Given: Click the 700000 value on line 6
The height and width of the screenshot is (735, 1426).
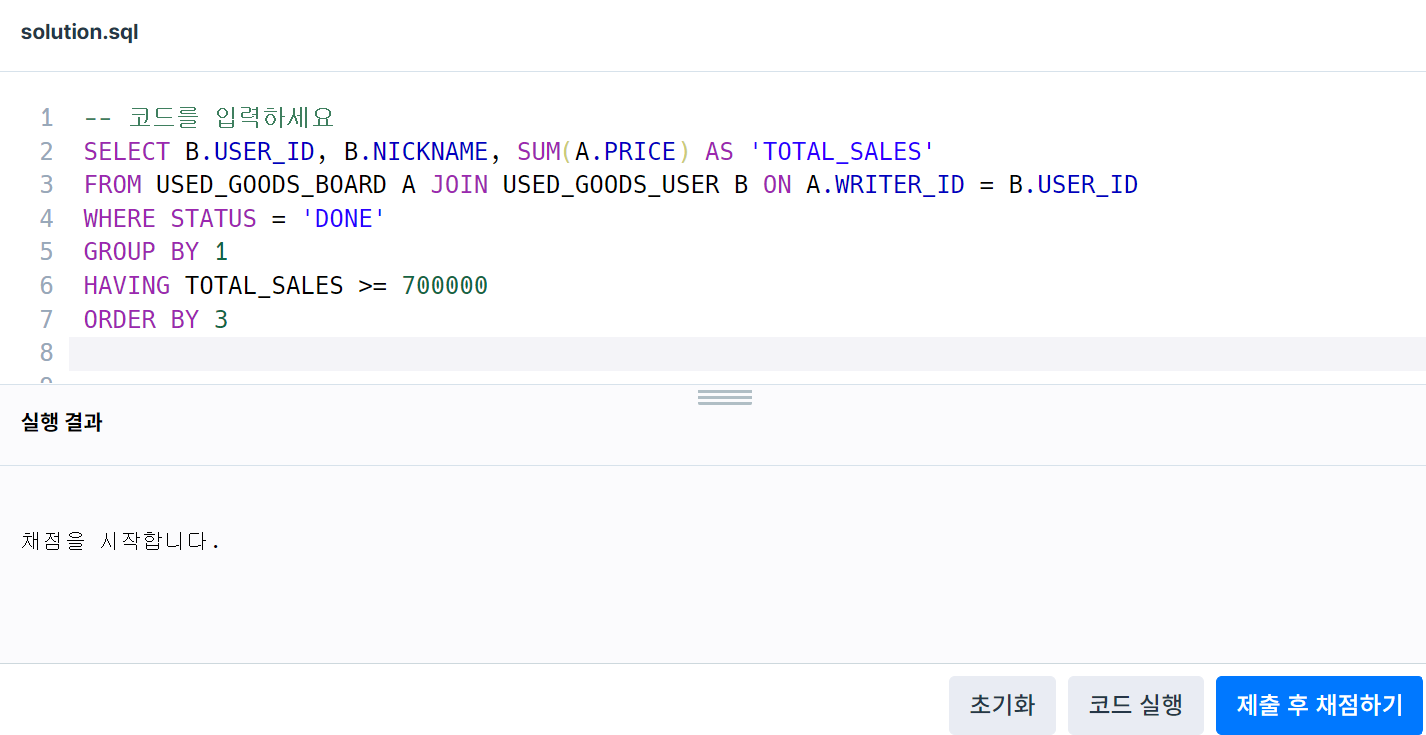Looking at the screenshot, I should point(445,286).
